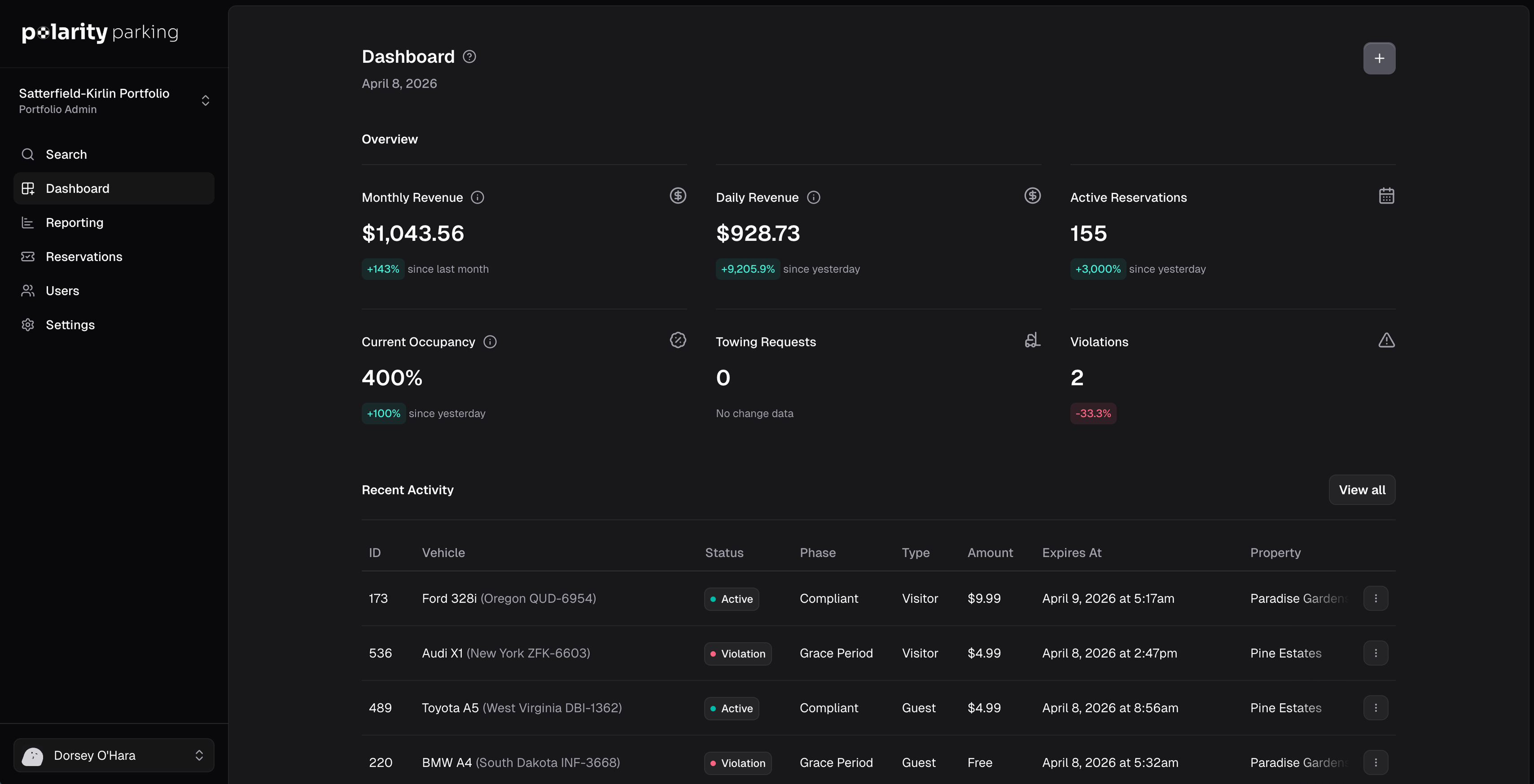1534x784 pixels.
Task: Click -33.3% violations change badge
Action: (x=1093, y=413)
